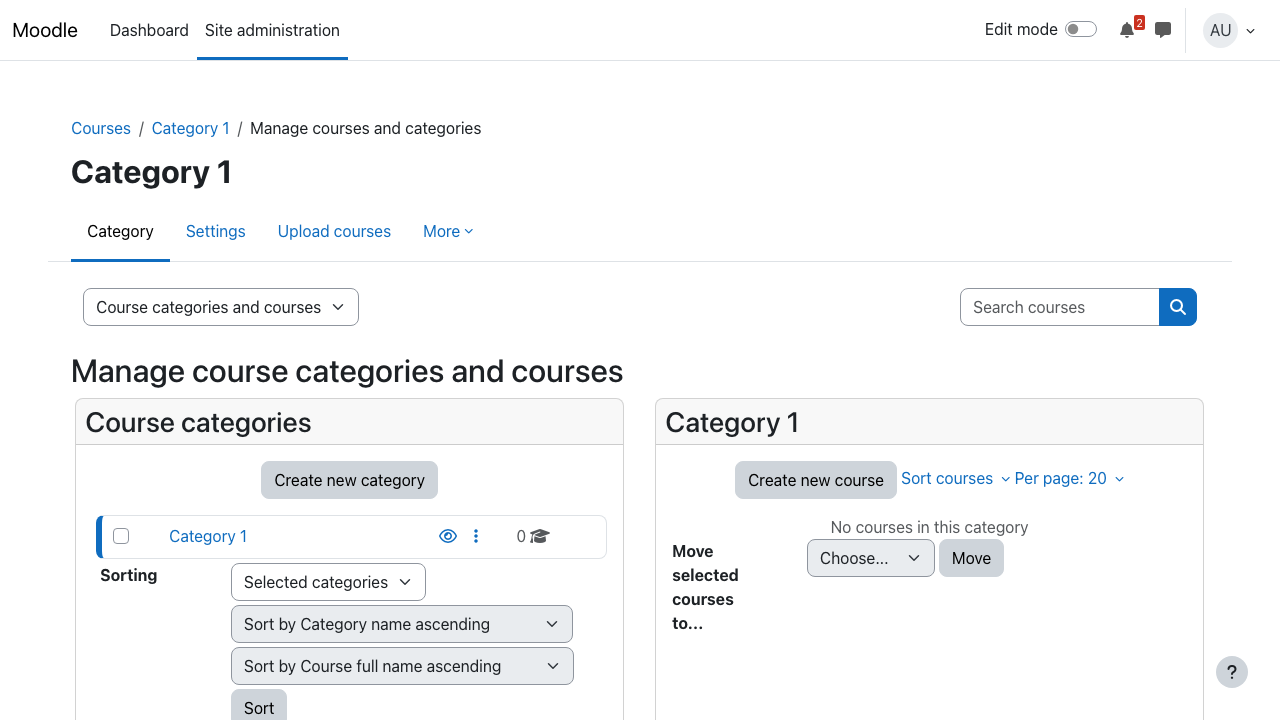Click the Create new course button
This screenshot has width=1280, height=720.
coord(816,480)
